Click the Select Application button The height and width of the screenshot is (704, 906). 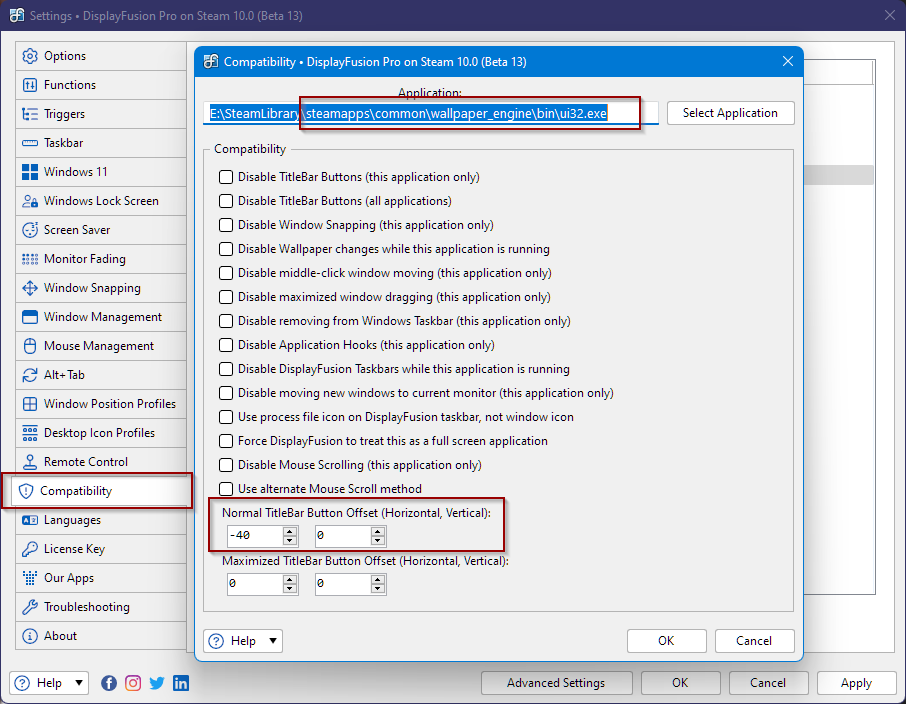pyautogui.click(x=730, y=113)
